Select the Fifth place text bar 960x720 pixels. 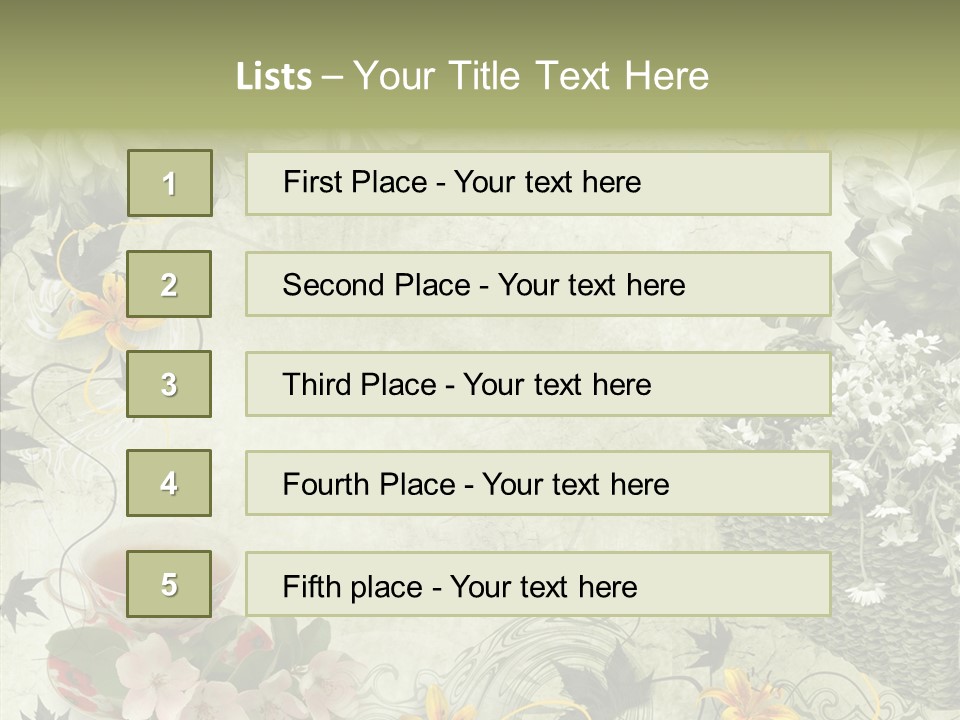coord(538,584)
